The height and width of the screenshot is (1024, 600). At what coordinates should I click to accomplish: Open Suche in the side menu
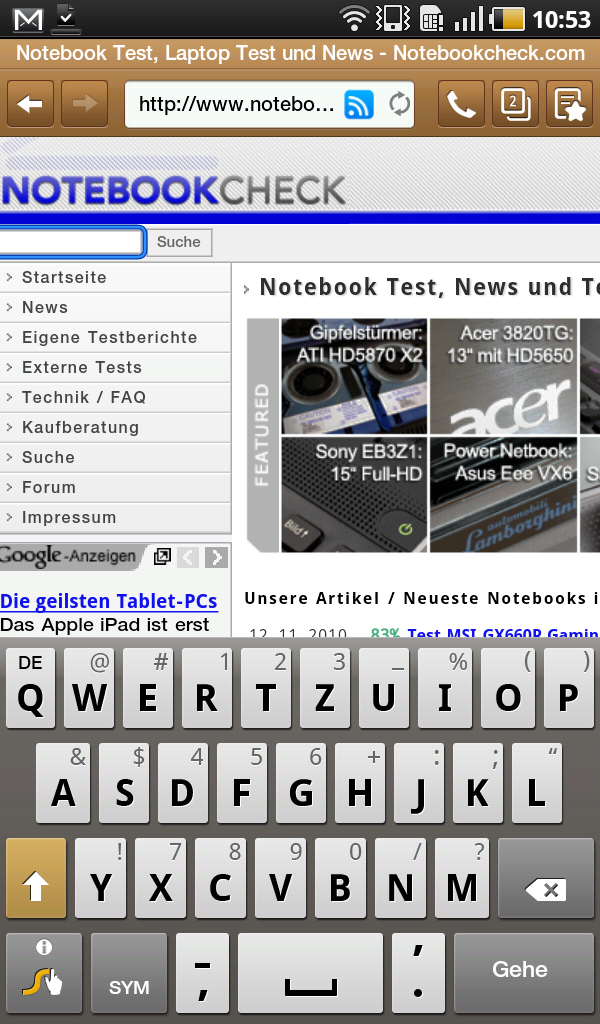point(115,458)
